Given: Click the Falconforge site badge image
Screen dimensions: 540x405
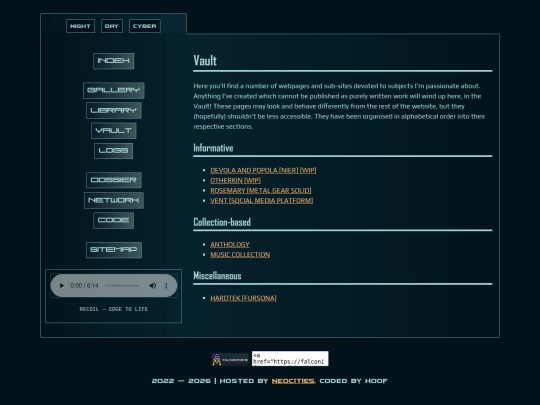Looking at the screenshot, I should [x=230, y=360].
